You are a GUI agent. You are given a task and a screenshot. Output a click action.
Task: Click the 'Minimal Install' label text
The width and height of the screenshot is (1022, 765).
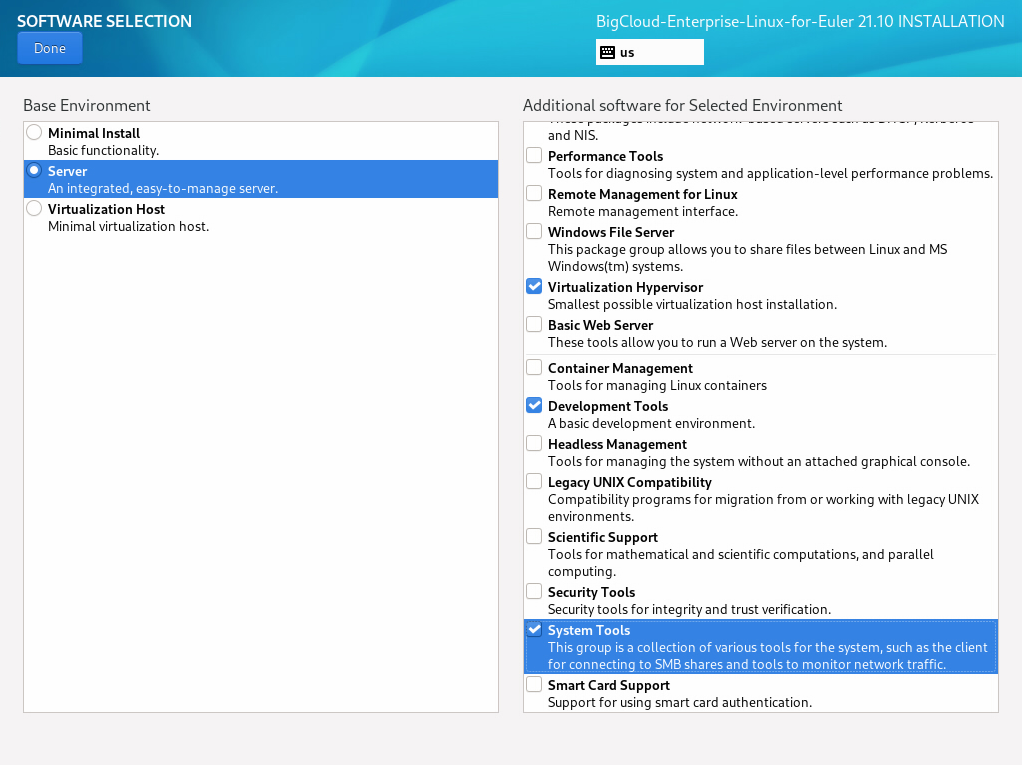point(94,133)
